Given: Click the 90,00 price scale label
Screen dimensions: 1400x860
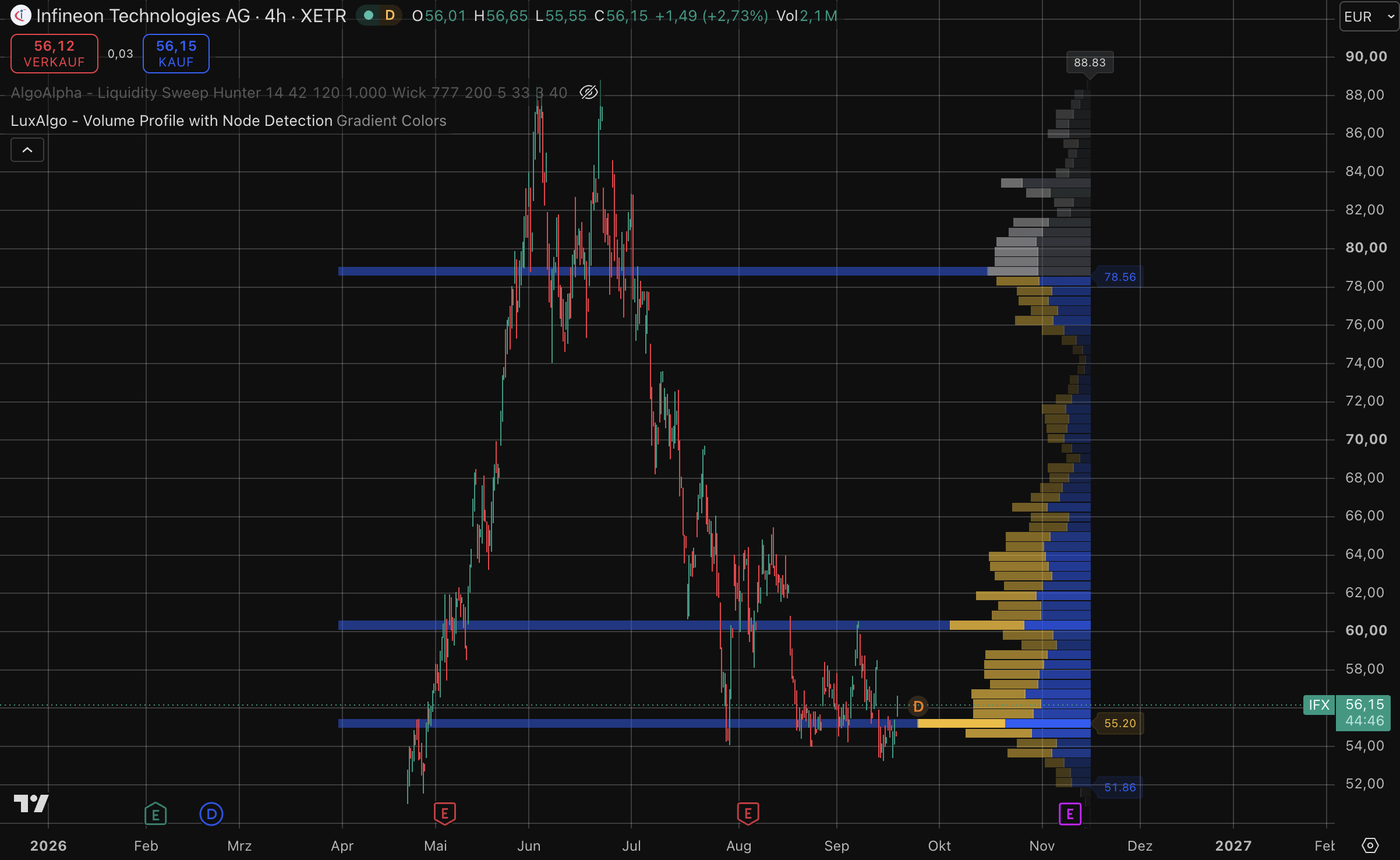Looking at the screenshot, I should [1366, 57].
